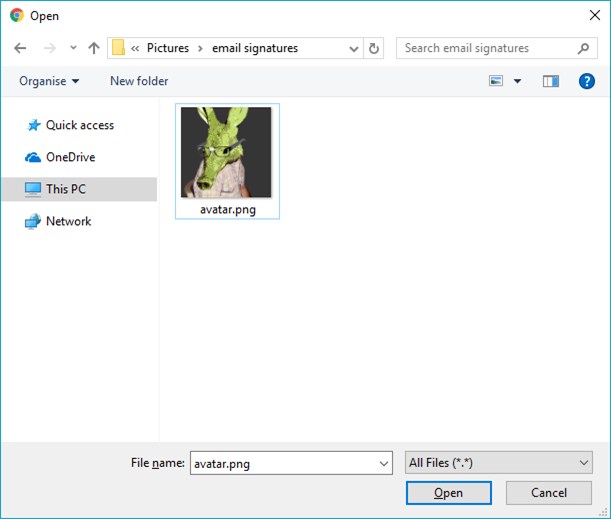Open the file type All Files dropdown
The image size is (611, 519).
(499, 463)
